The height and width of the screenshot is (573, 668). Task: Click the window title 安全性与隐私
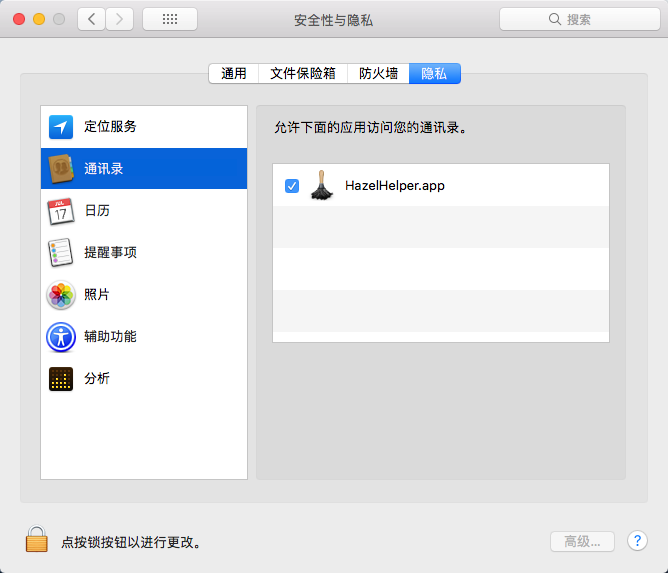pos(334,20)
